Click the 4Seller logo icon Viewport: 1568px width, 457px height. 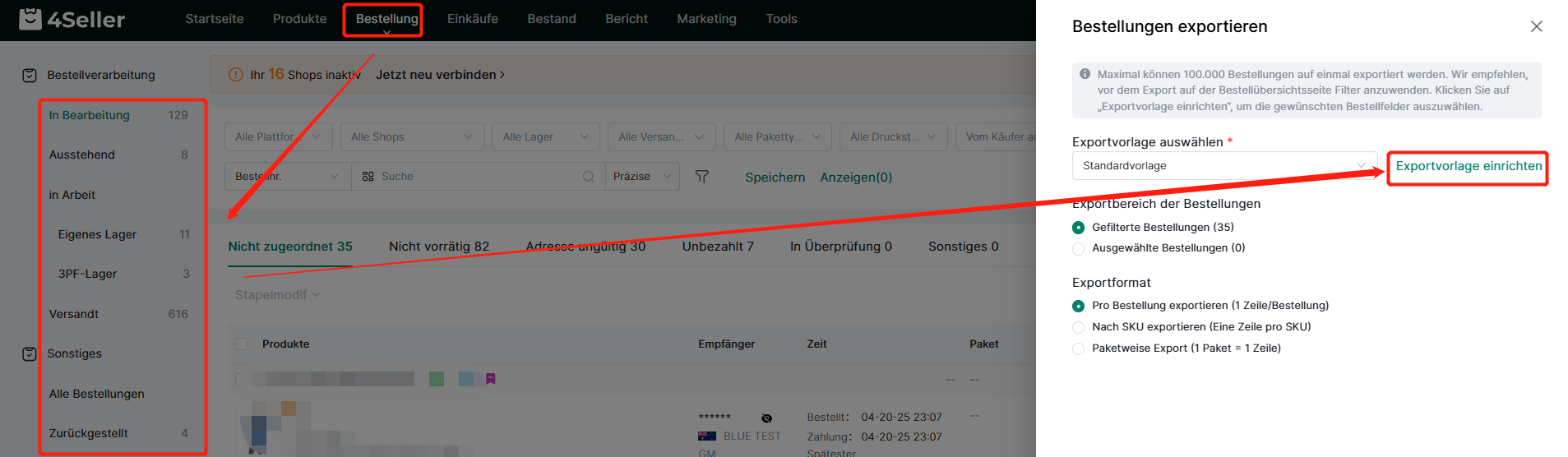(30, 18)
